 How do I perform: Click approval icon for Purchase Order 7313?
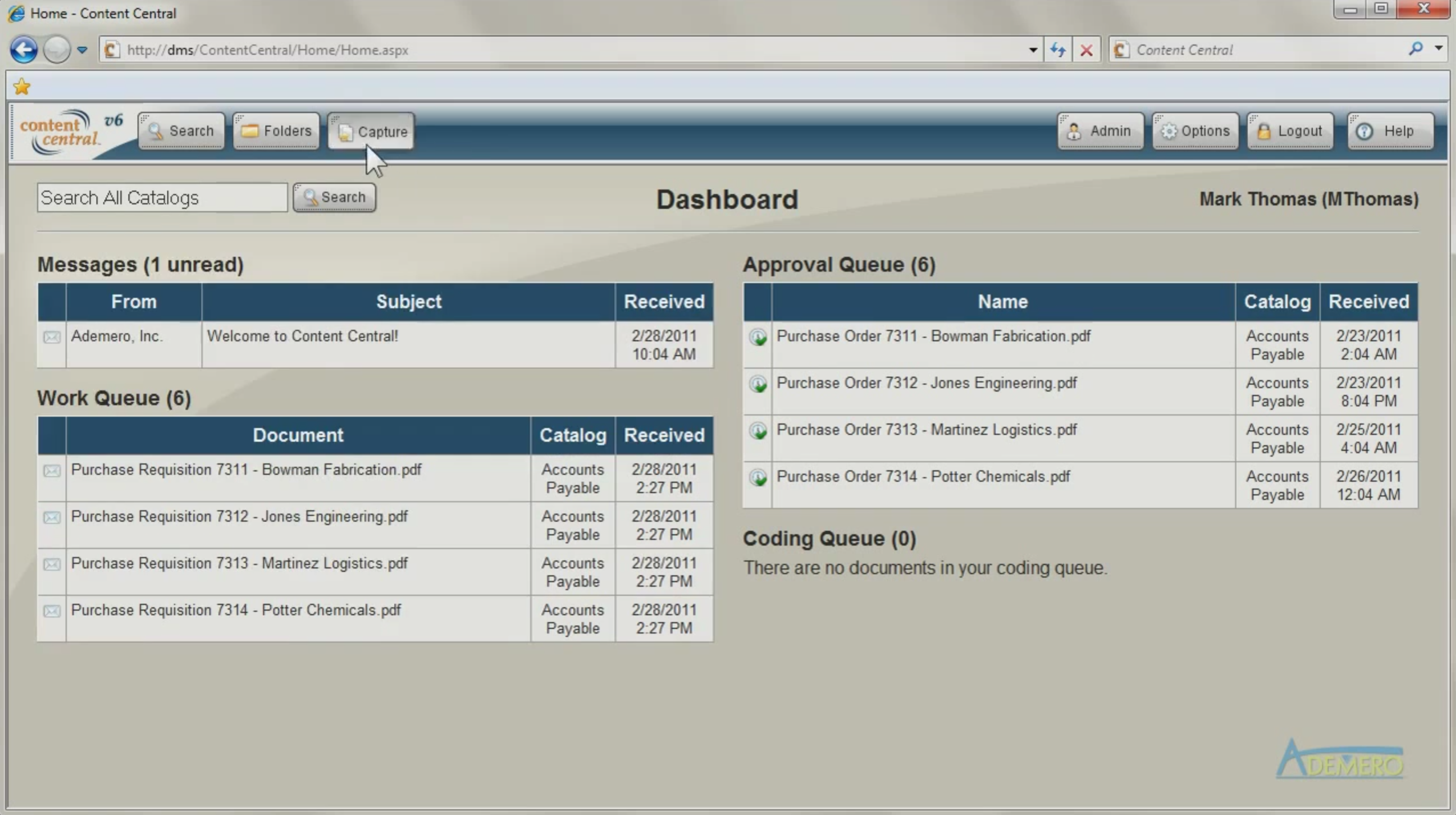758,431
